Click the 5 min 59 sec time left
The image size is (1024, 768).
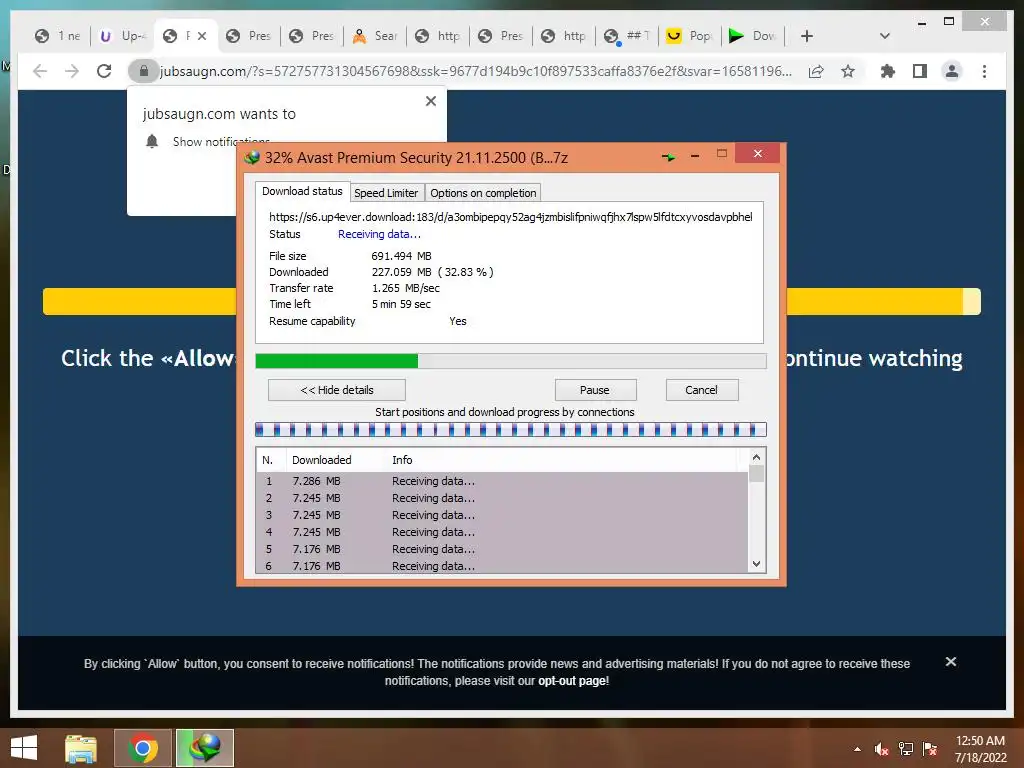402,304
